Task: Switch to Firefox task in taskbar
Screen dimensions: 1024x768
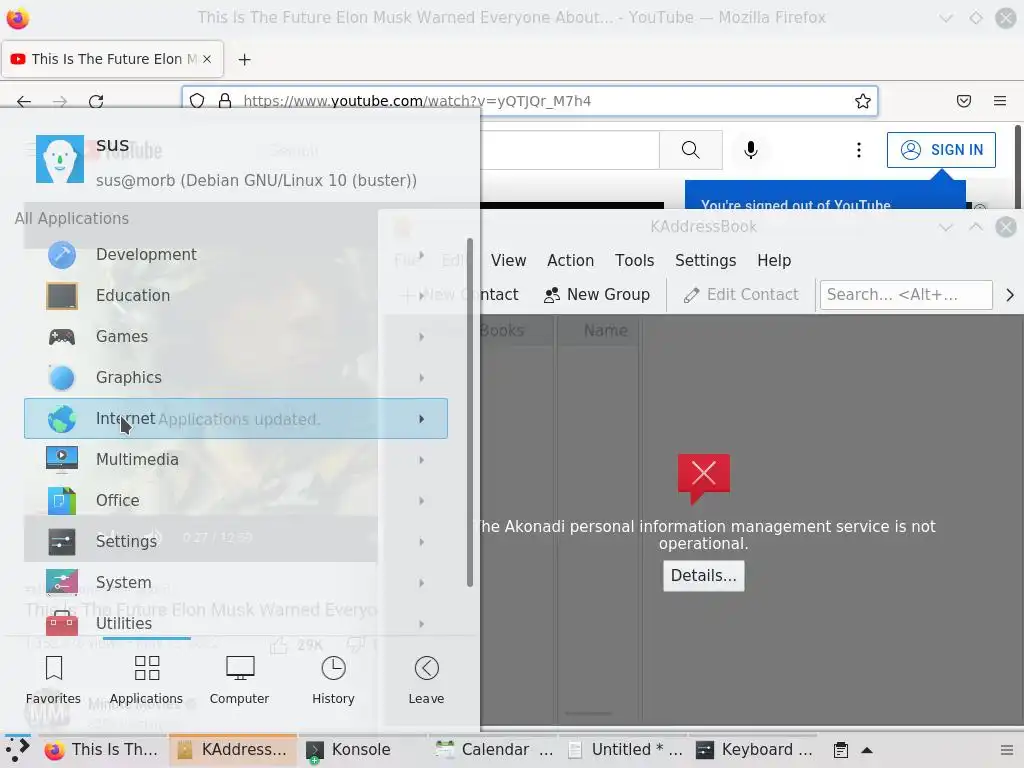Action: click(102, 749)
